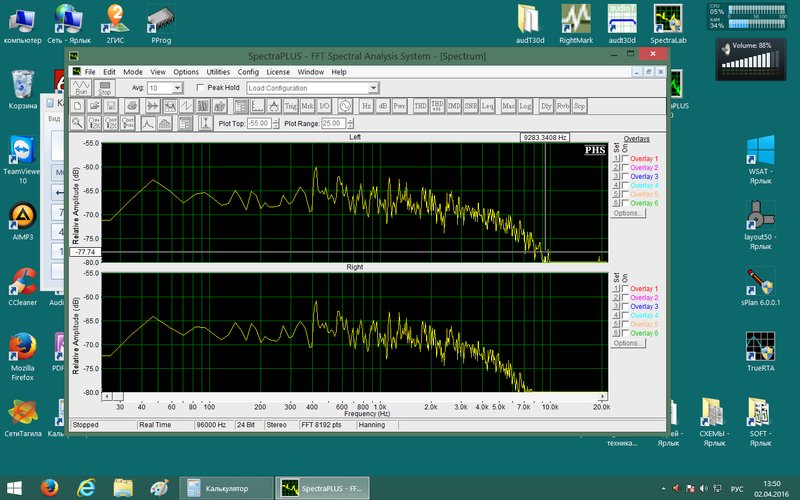Open the License menu
The width and height of the screenshot is (800, 500).
click(278, 72)
